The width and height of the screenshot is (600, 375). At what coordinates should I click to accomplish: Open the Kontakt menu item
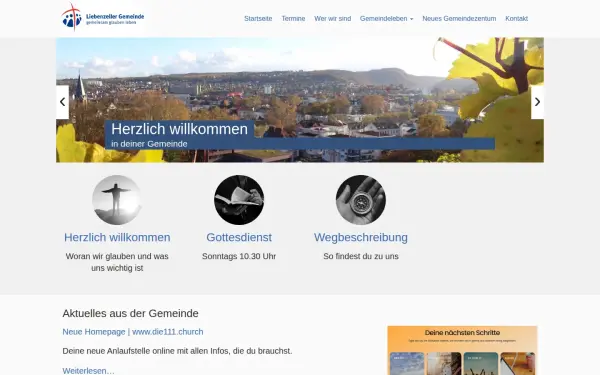[516, 18]
